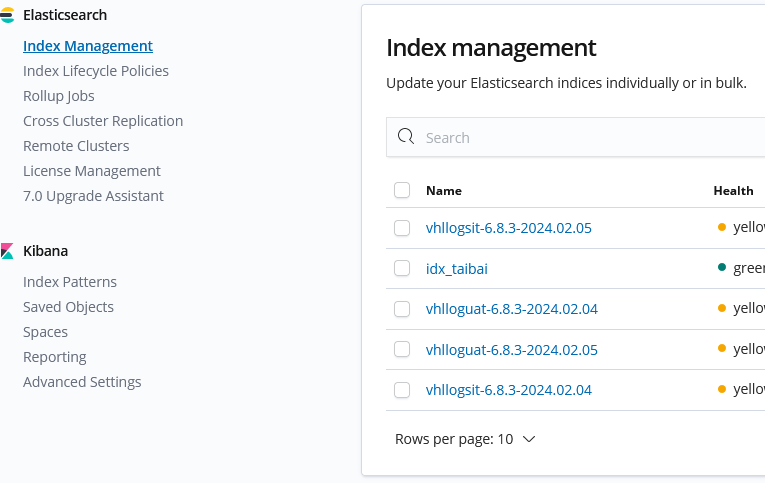765x483 pixels.
Task: Click the Elasticsearch logo icon
Action: [x=7, y=15]
